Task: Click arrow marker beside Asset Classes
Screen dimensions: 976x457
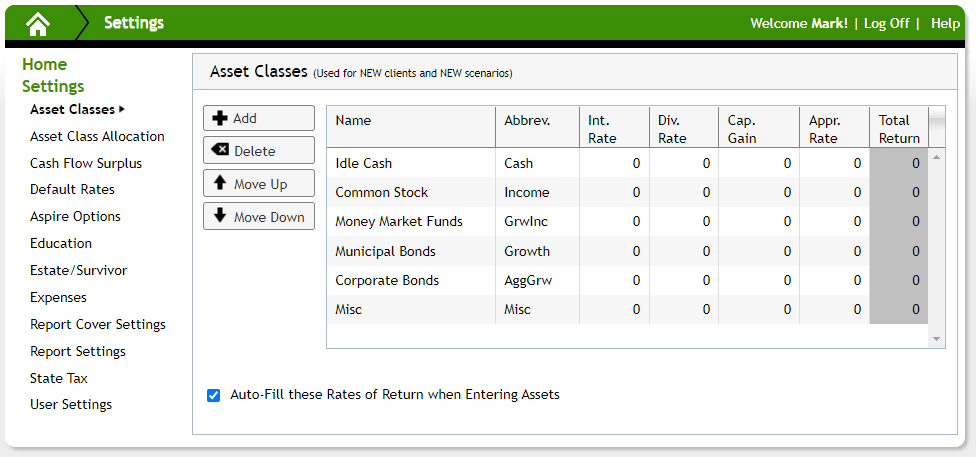Action: click(122, 109)
